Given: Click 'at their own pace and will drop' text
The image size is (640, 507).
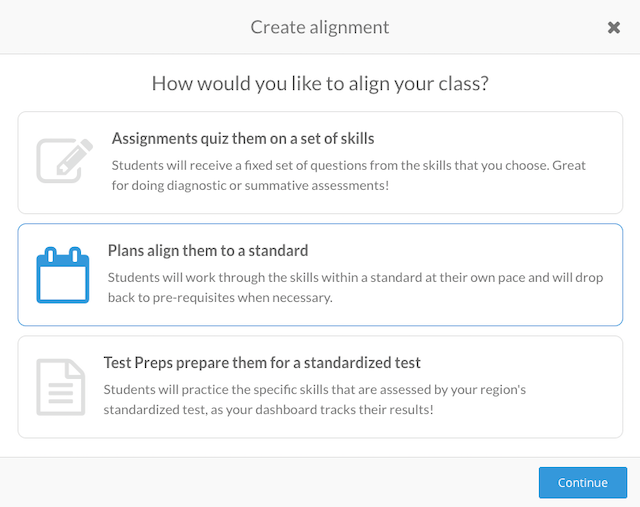Looking at the screenshot, I should [x=514, y=278].
